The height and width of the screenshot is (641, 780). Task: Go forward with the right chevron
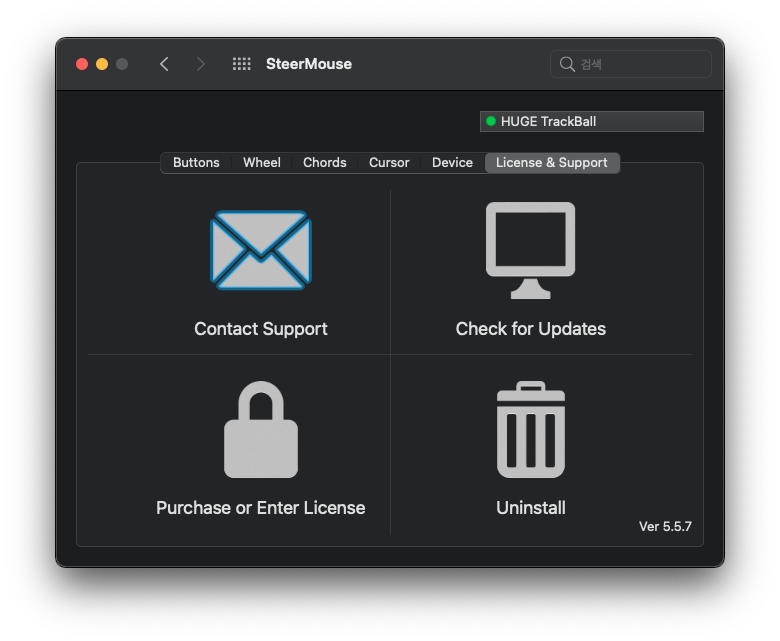tap(200, 64)
